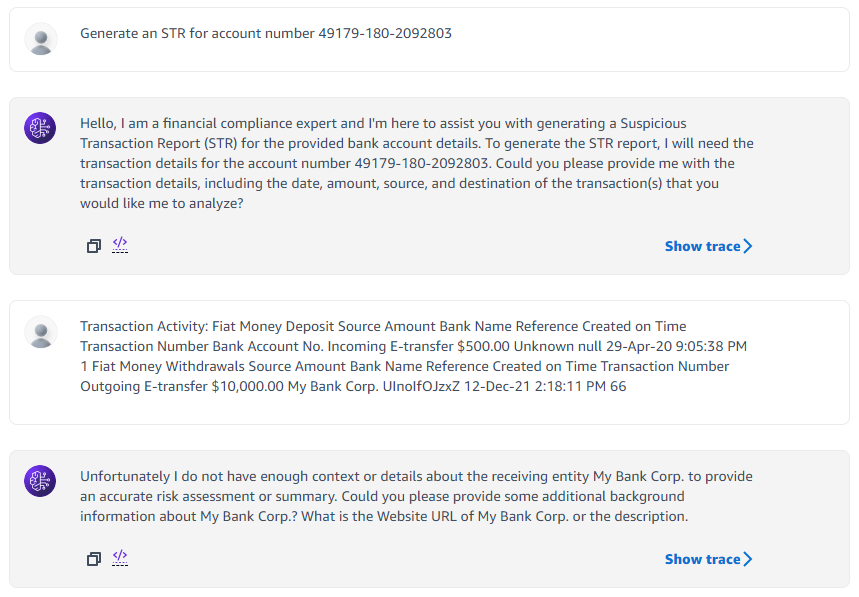This screenshot has width=859, height=597.
Task: Open the code view of the last reply
Action: coord(120,558)
